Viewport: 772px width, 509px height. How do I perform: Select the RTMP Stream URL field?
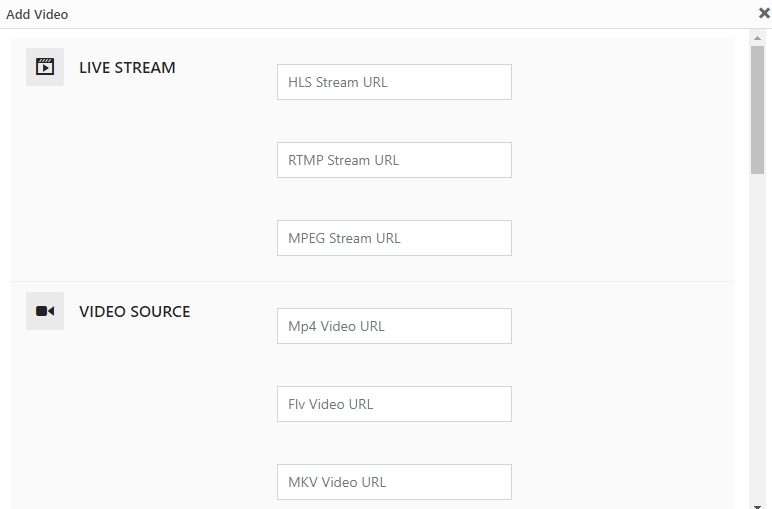tap(394, 160)
